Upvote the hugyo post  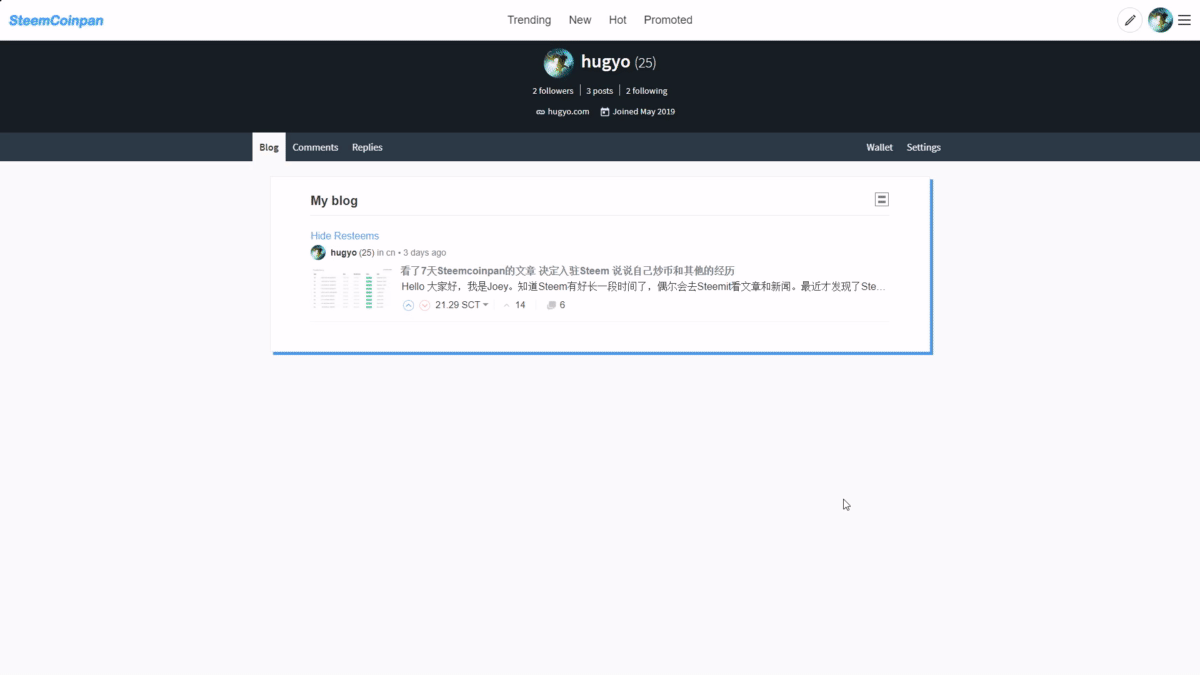(x=408, y=305)
